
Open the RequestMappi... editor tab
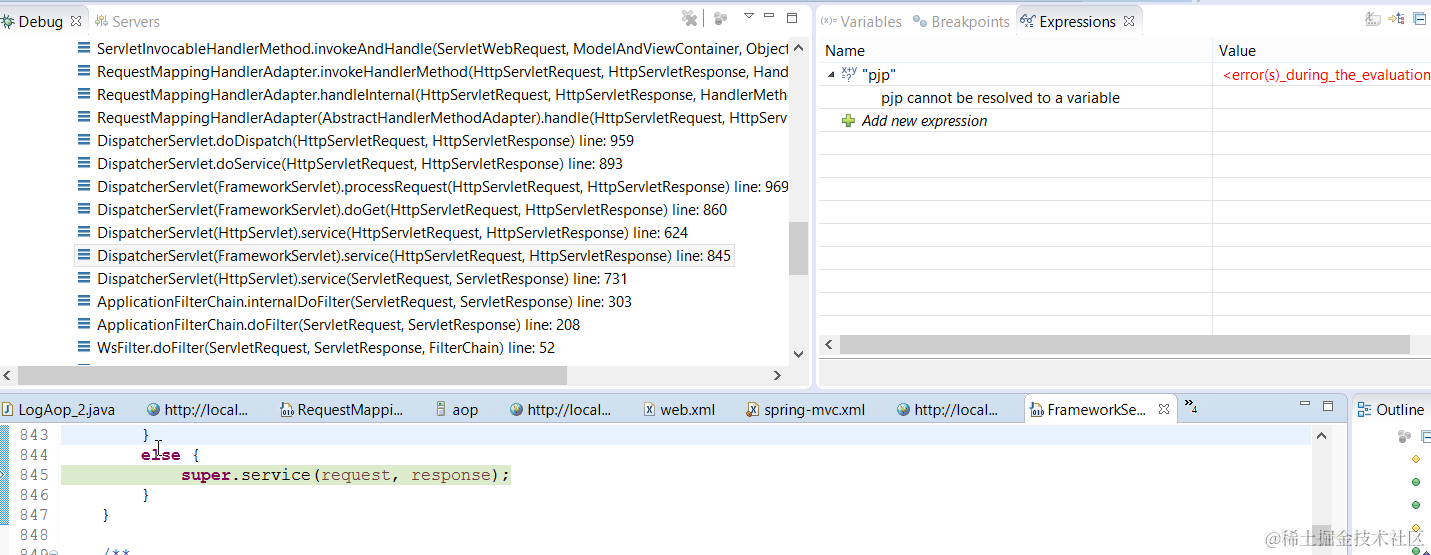[x=341, y=409]
